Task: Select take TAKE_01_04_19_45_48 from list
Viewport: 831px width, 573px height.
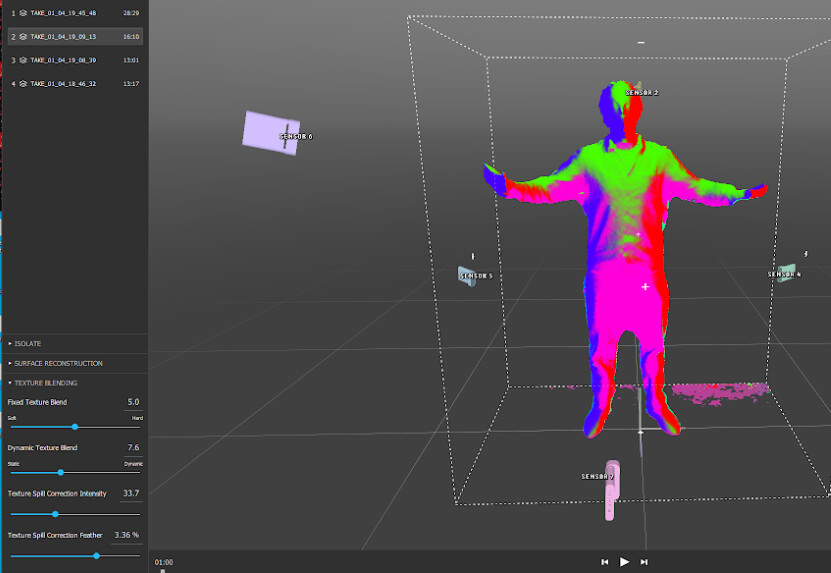Action: 64,14
